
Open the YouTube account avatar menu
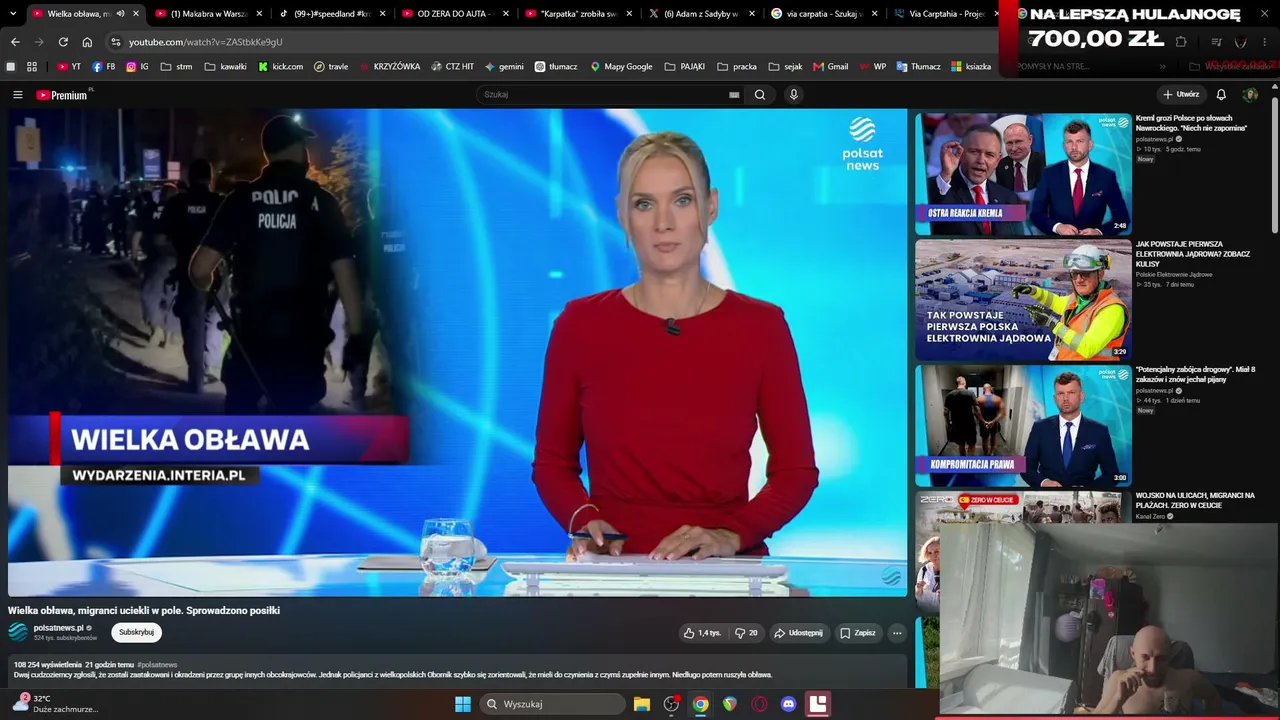click(x=1250, y=95)
